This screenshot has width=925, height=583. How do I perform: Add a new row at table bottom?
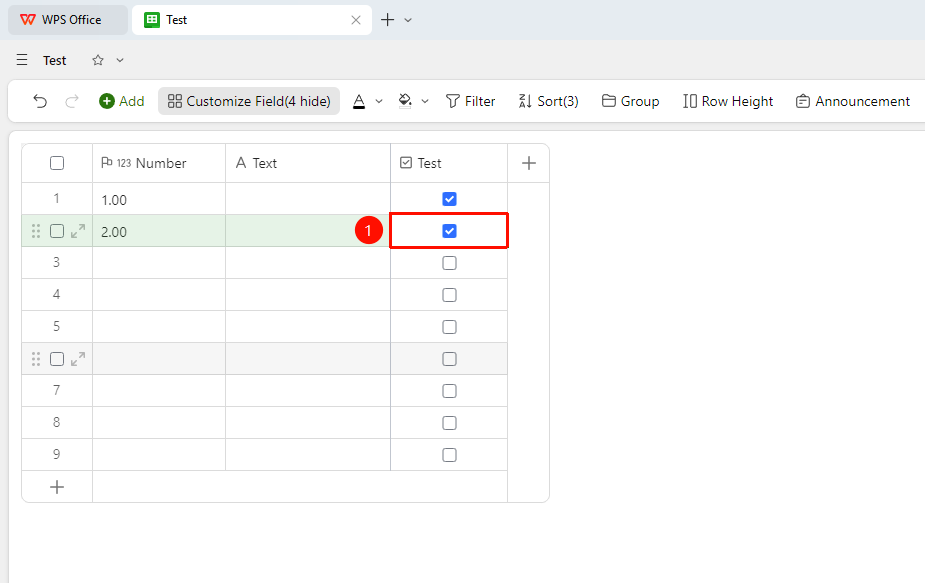click(57, 487)
